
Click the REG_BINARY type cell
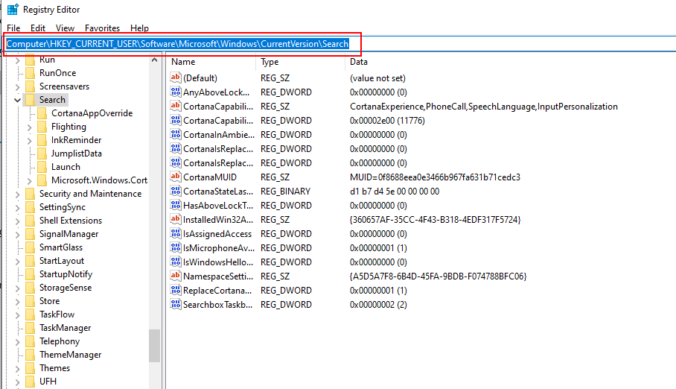(285, 191)
